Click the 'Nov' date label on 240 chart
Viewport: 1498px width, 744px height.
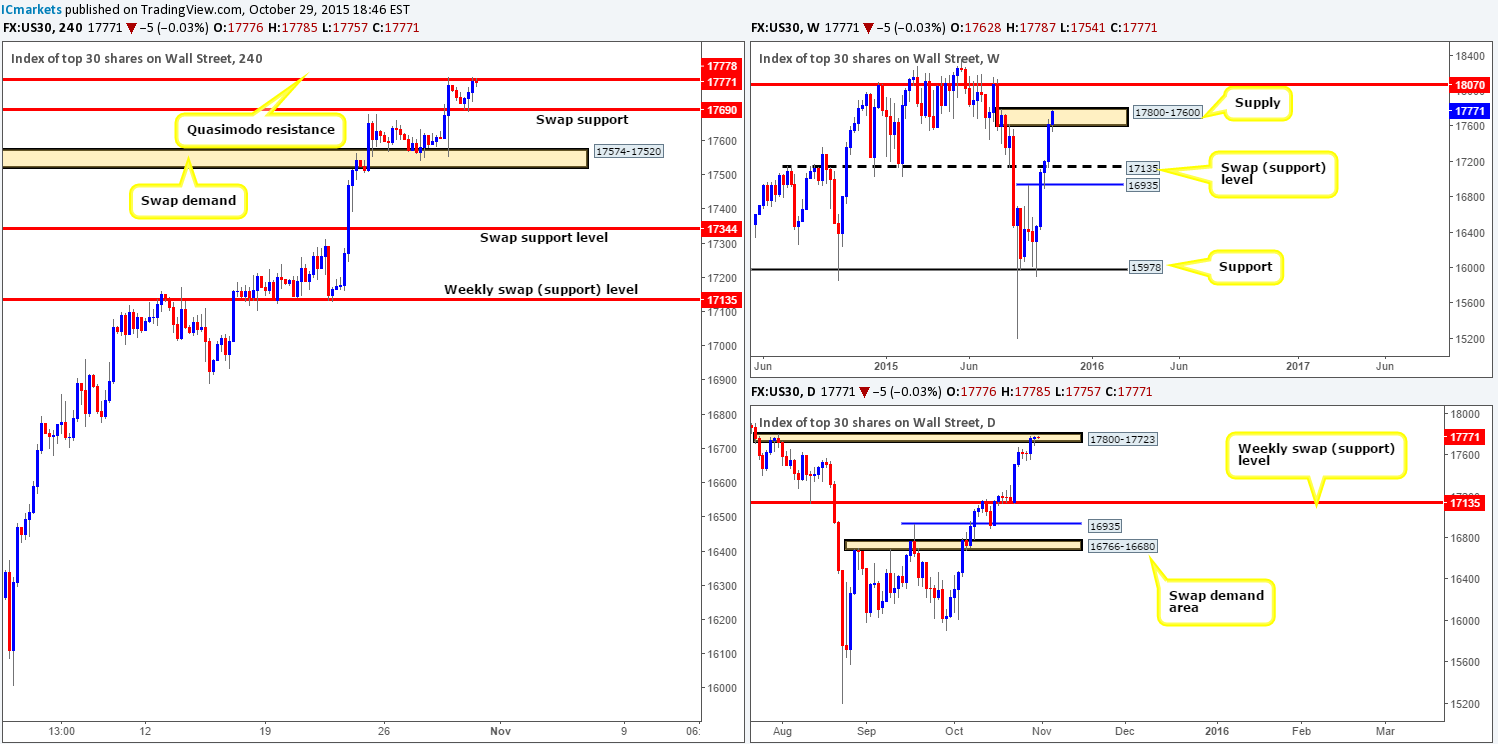click(501, 732)
